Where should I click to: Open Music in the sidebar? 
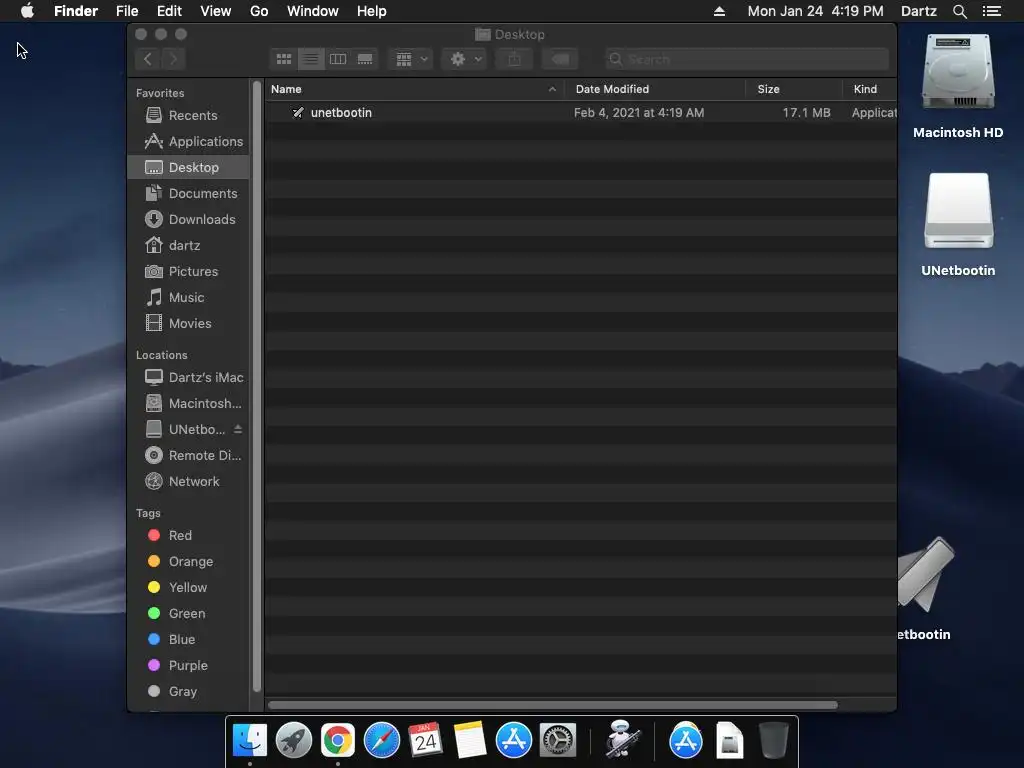[x=188, y=298]
